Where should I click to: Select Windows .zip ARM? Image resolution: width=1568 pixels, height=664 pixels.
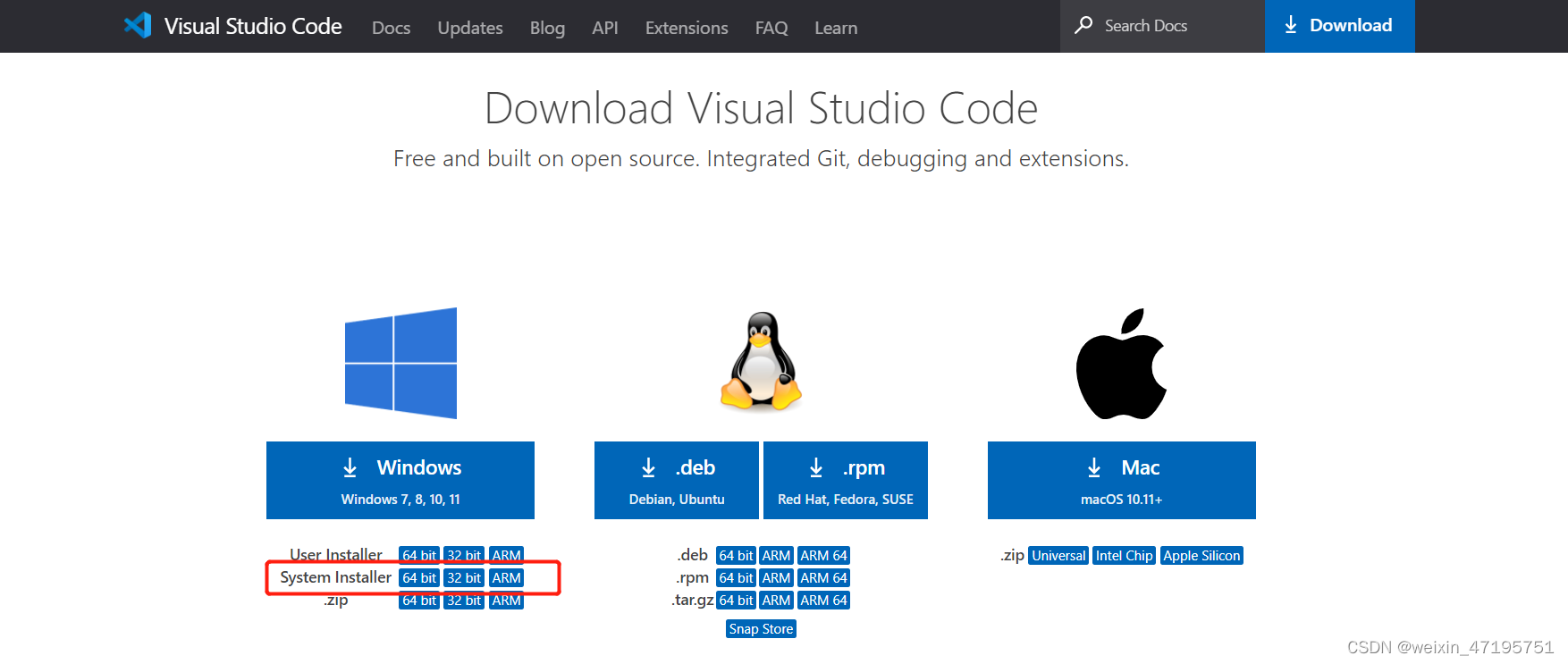click(507, 601)
